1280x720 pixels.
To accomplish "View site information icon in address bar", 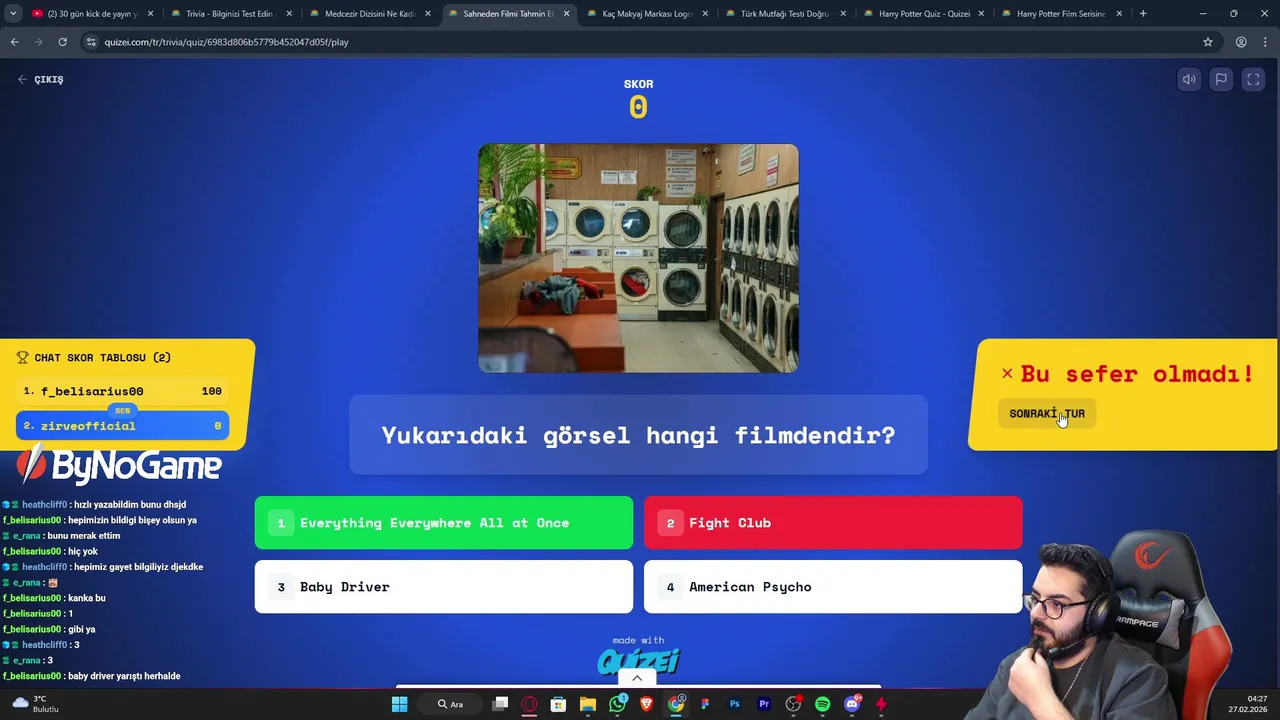I will (91, 42).
